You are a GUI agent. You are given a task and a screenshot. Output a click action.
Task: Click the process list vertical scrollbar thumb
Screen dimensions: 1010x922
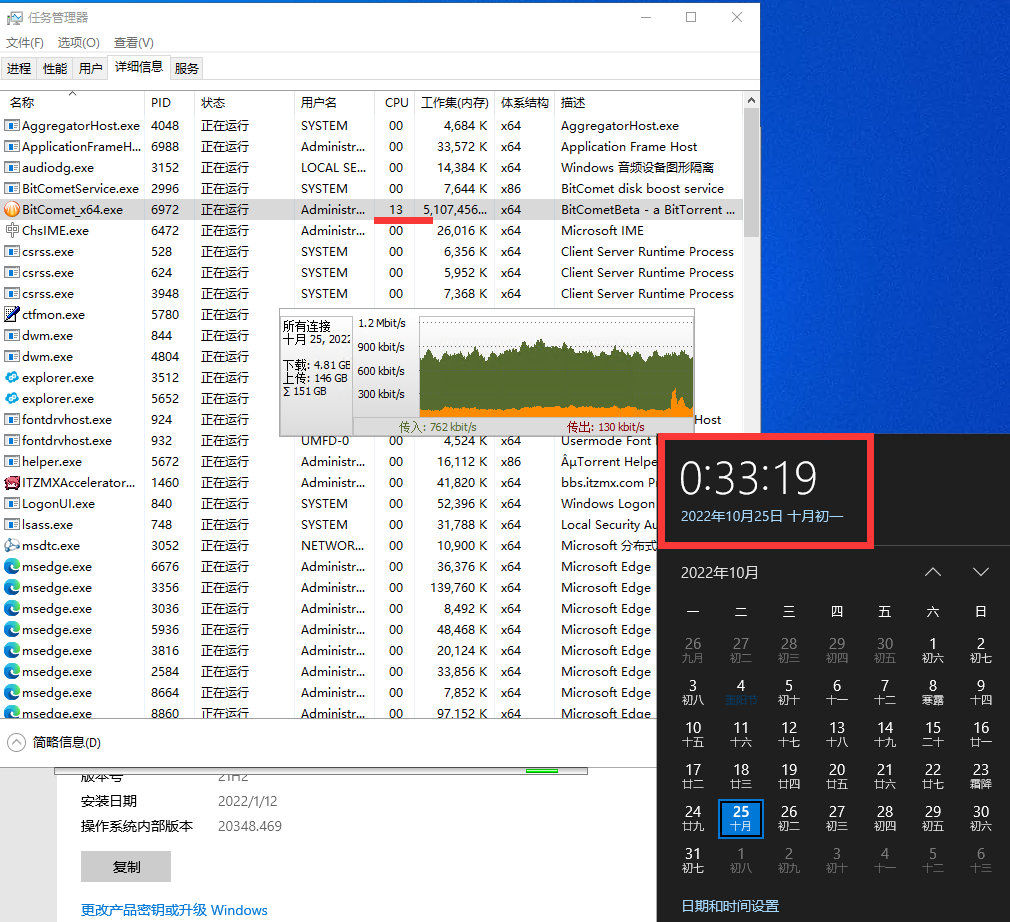coord(751,172)
